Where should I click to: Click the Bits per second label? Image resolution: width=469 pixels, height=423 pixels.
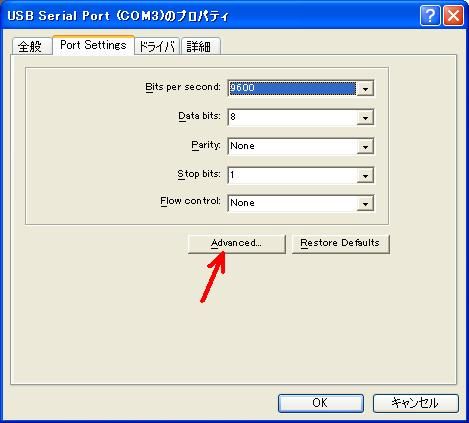183,87
